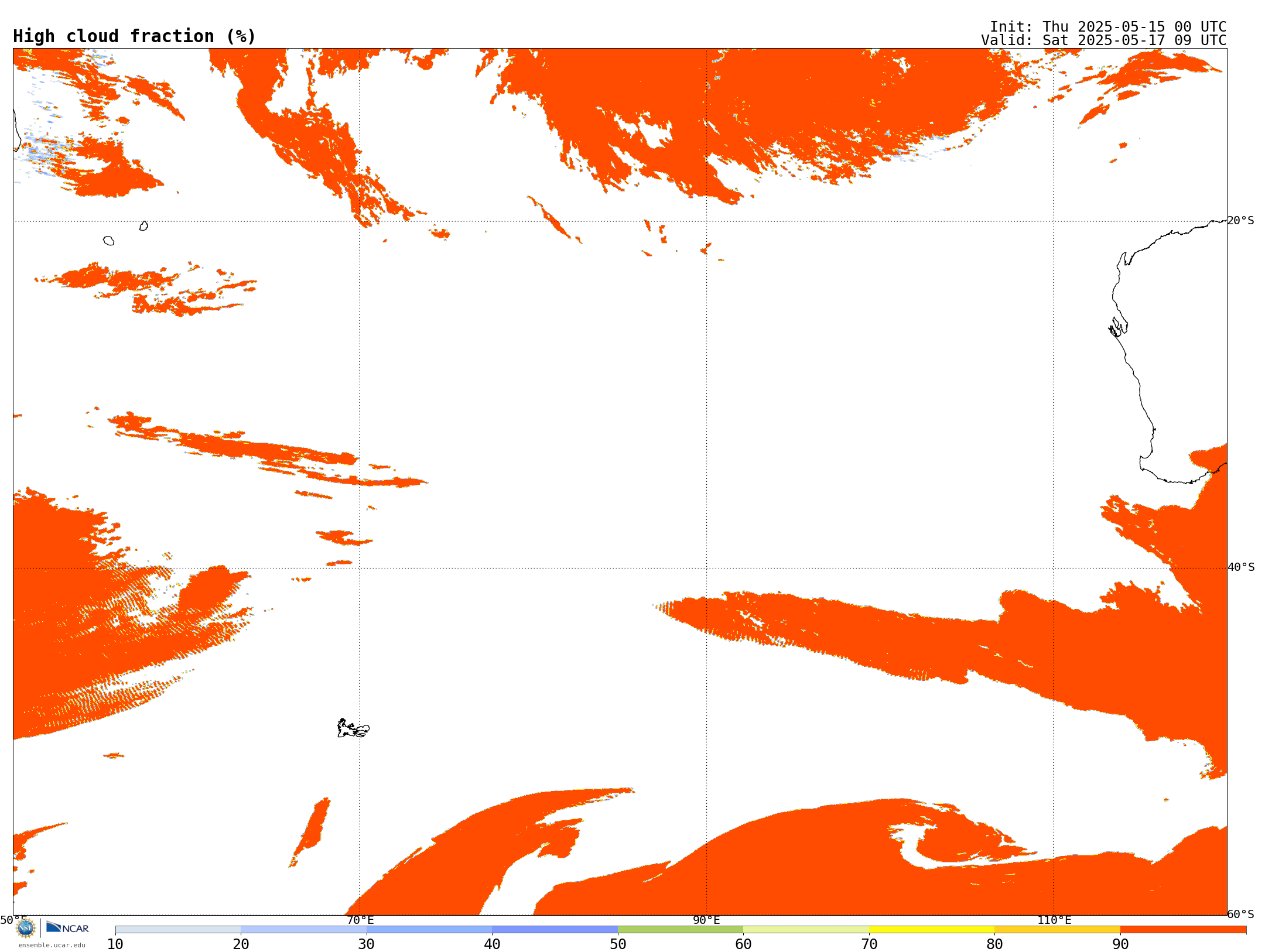Select the Valid: Sat 2025-05-17 09 UTC text

tap(1104, 40)
